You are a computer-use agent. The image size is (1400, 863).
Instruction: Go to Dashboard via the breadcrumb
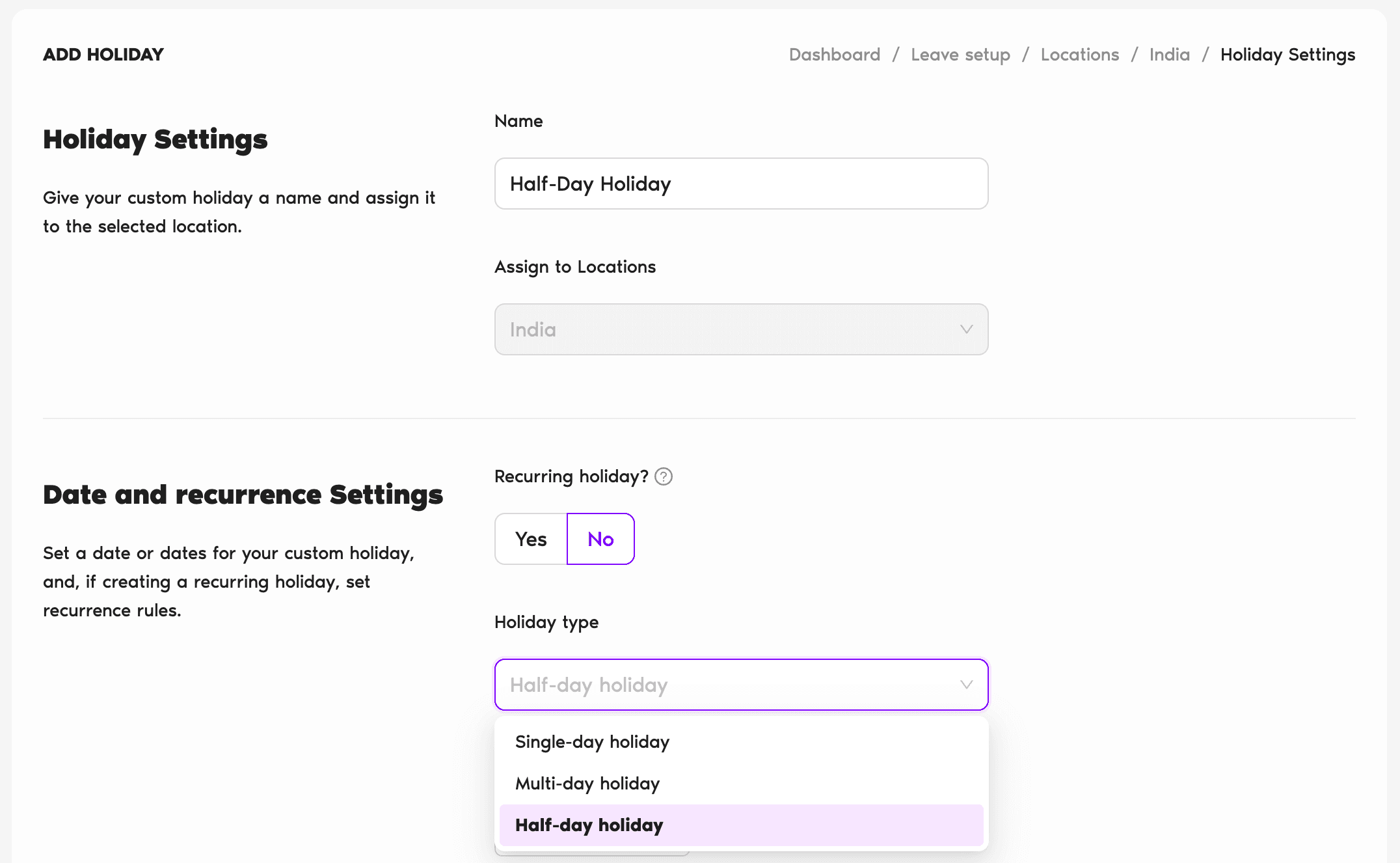click(834, 55)
